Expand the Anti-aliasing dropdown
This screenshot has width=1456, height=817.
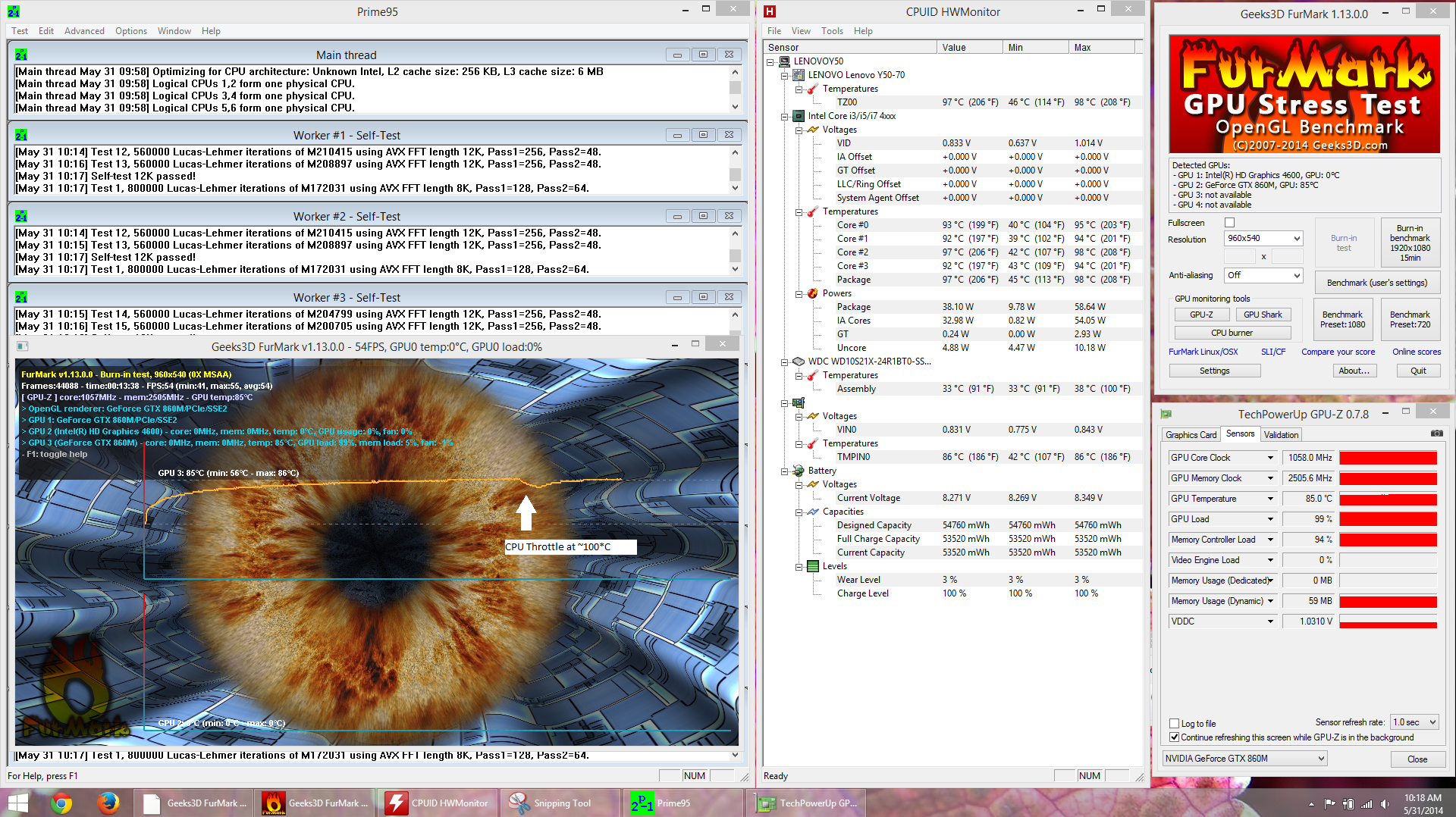pyautogui.click(x=1263, y=275)
